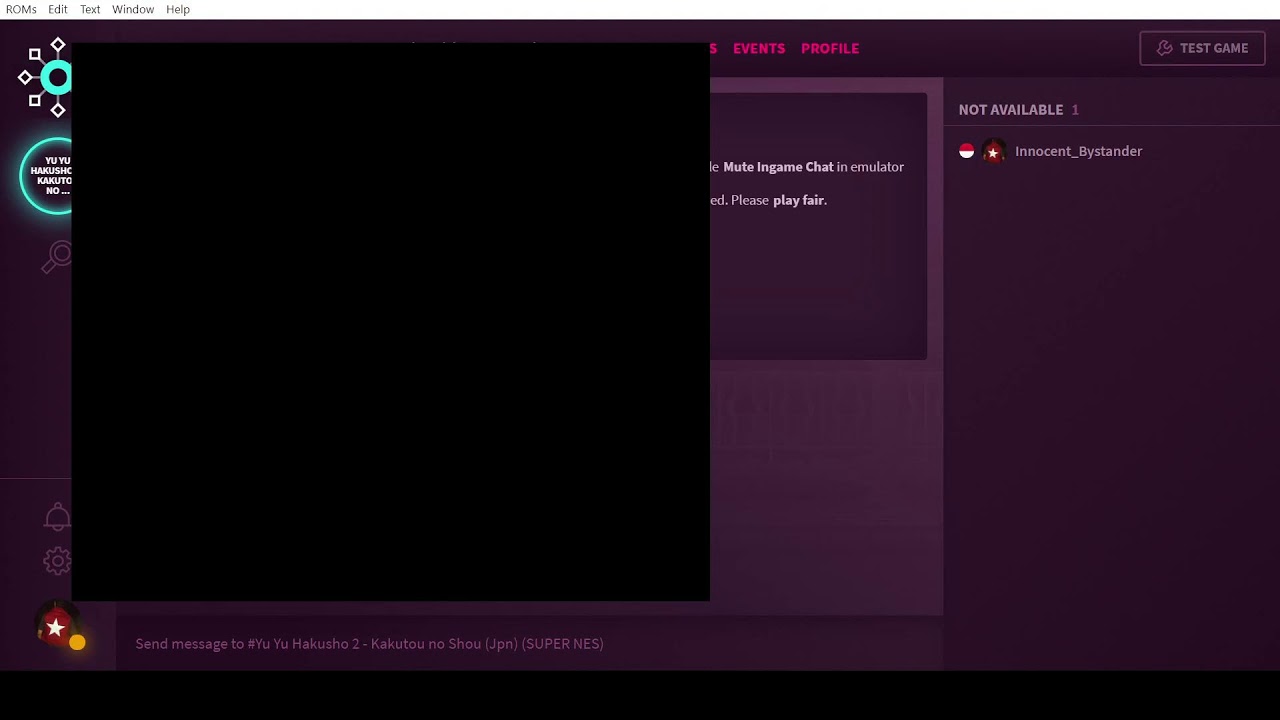Click the 'Mute Ingame Chat' text

click(x=778, y=167)
